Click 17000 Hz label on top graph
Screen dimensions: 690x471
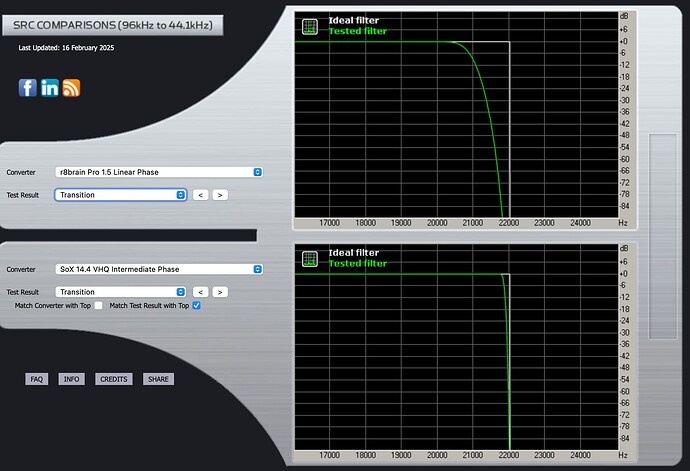[329, 223]
